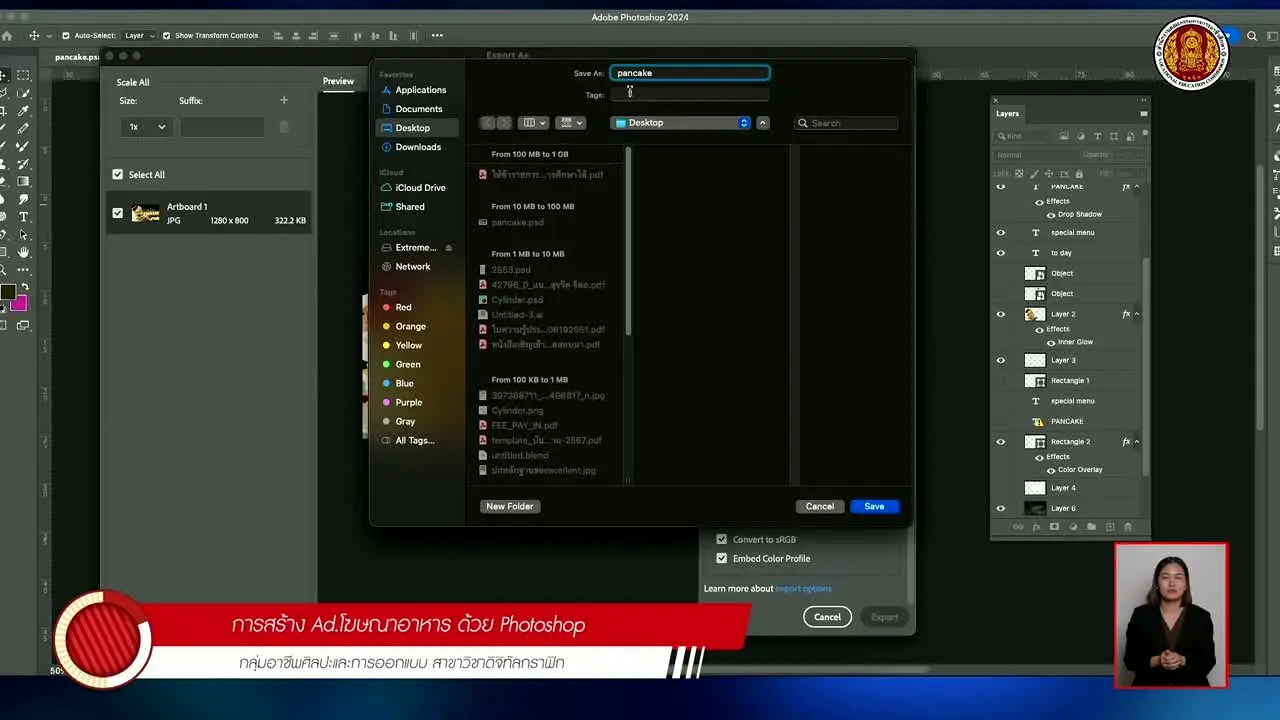The image size is (1280, 720).
Task: Select the Path Selection arrow tool
Action: (x=24, y=235)
